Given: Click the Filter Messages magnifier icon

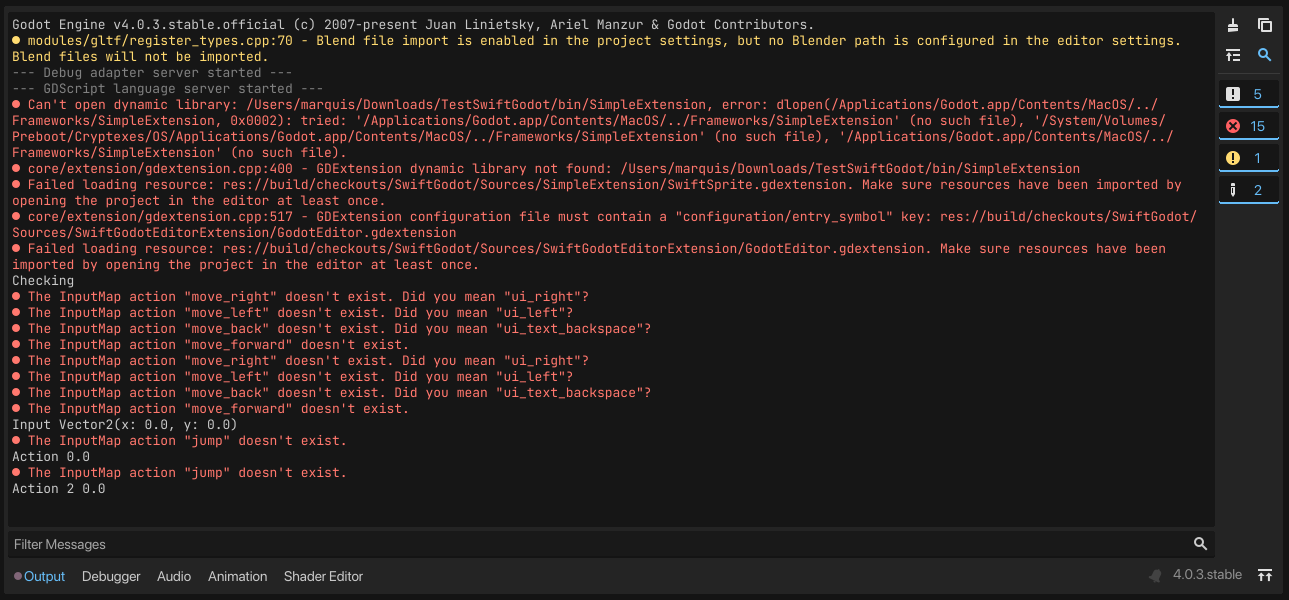Looking at the screenshot, I should (x=1199, y=543).
